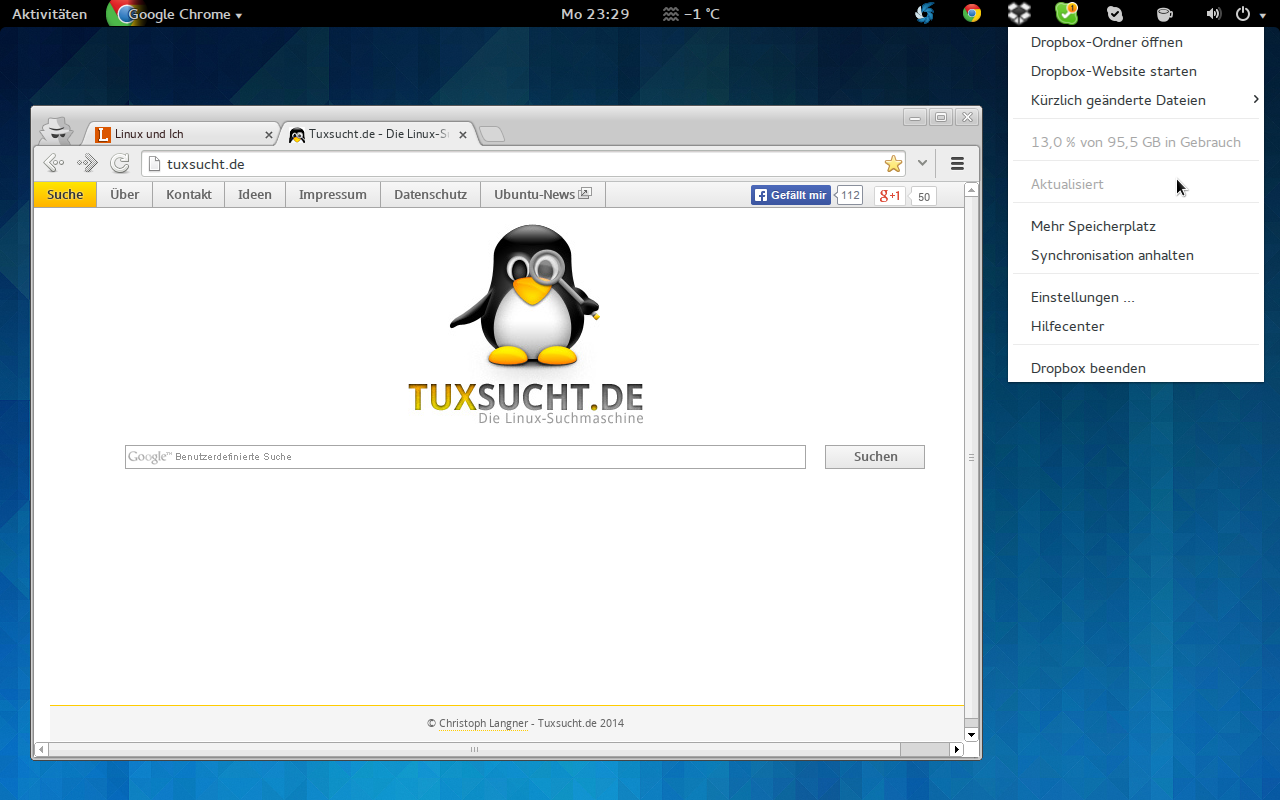
Task: Open the Google Chrome app menu in top bar
Action: pos(176,14)
